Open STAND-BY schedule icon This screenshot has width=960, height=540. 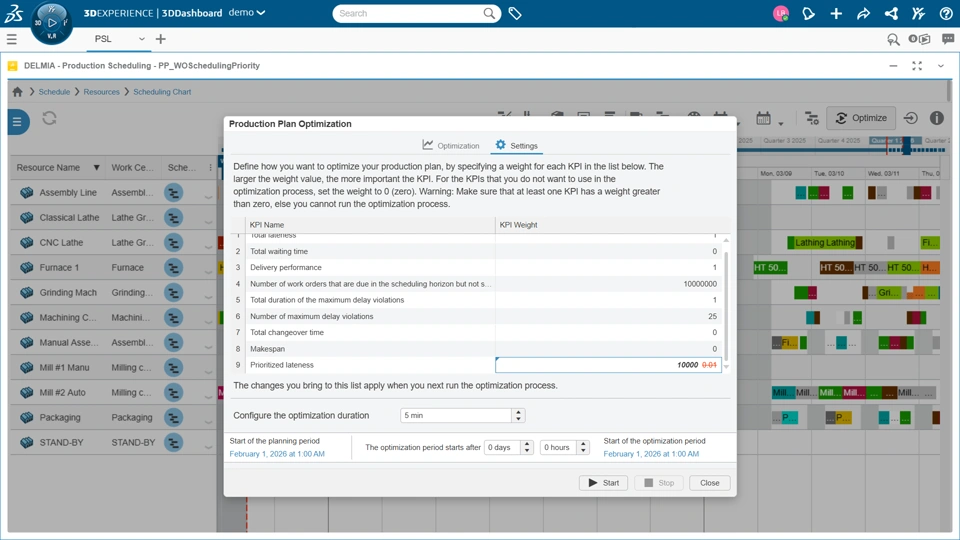coord(174,443)
